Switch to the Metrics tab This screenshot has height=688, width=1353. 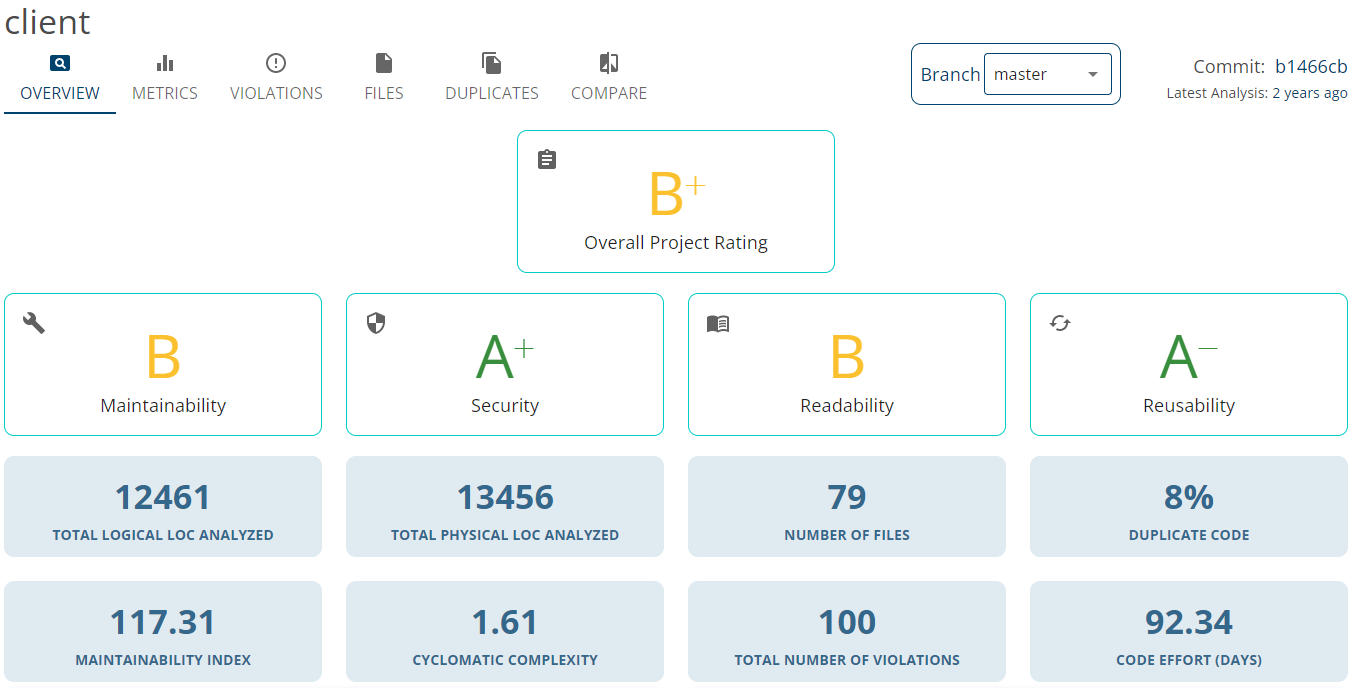[x=165, y=93]
